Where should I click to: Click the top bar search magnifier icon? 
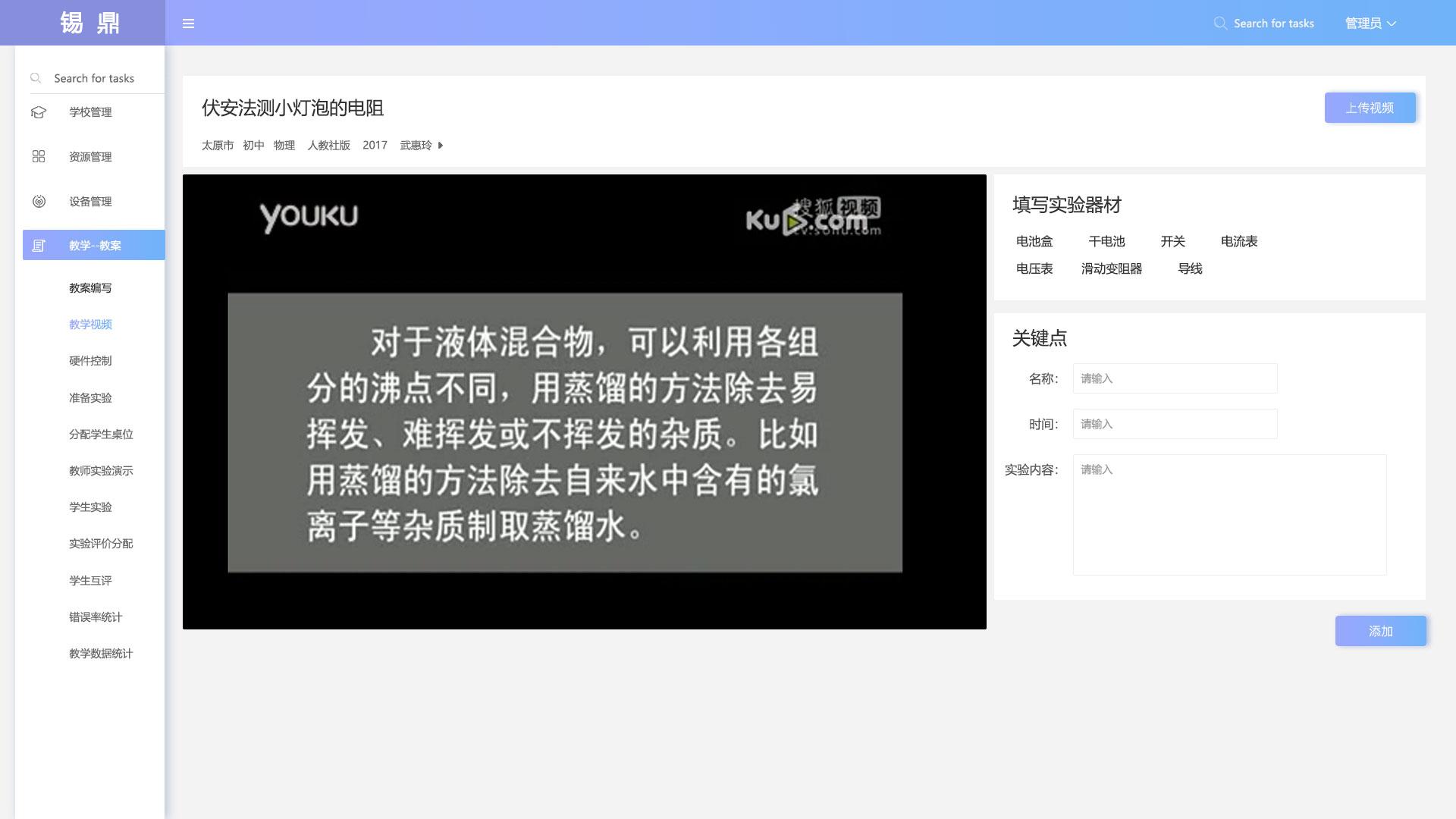[1220, 24]
